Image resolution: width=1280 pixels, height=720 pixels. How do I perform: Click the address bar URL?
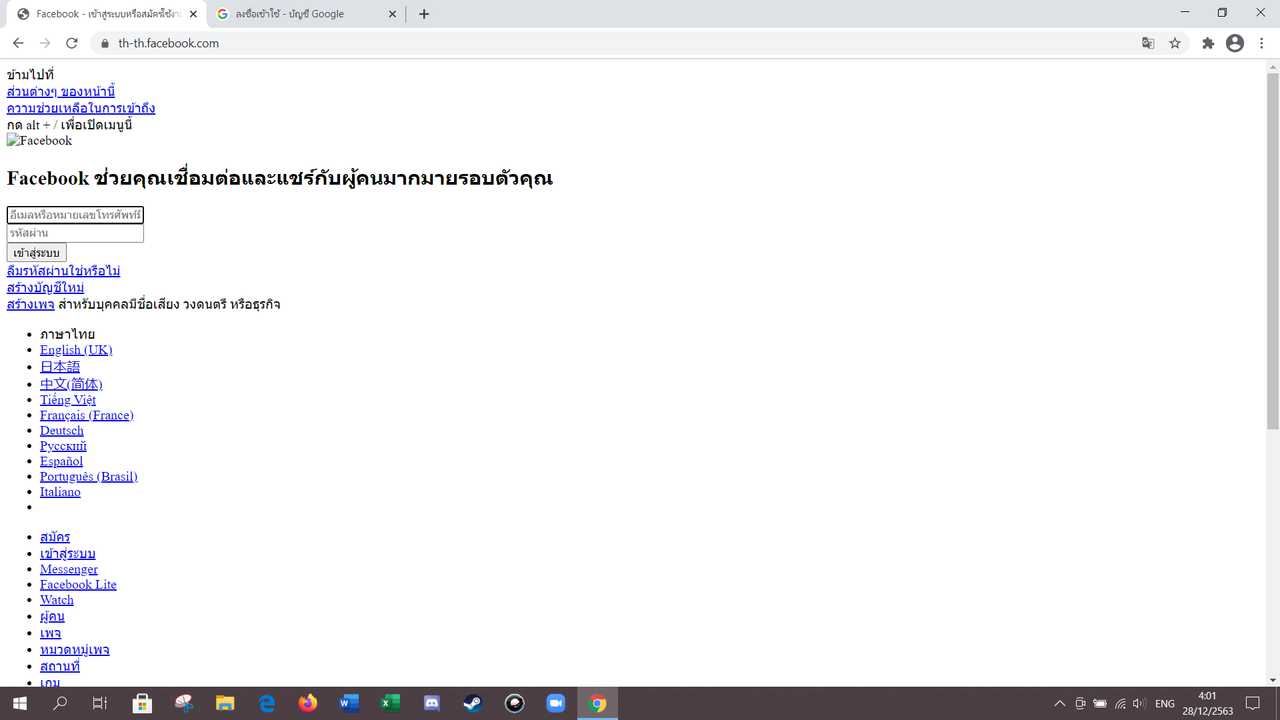point(168,43)
